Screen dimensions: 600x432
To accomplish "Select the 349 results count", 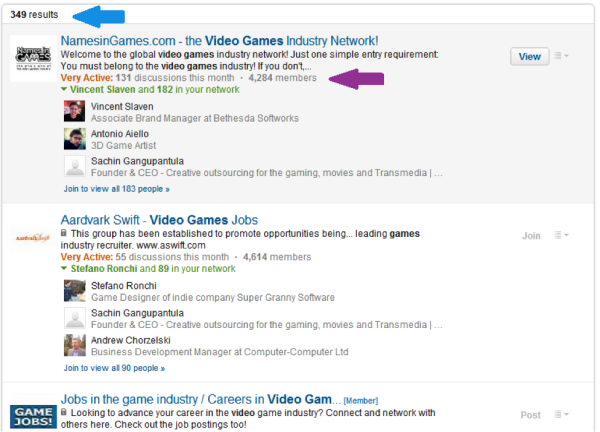I will pos(34,15).
